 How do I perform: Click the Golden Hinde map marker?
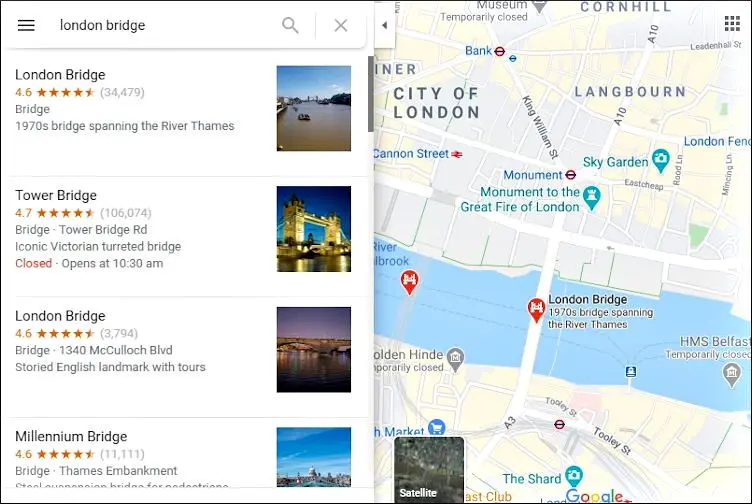pos(456,356)
